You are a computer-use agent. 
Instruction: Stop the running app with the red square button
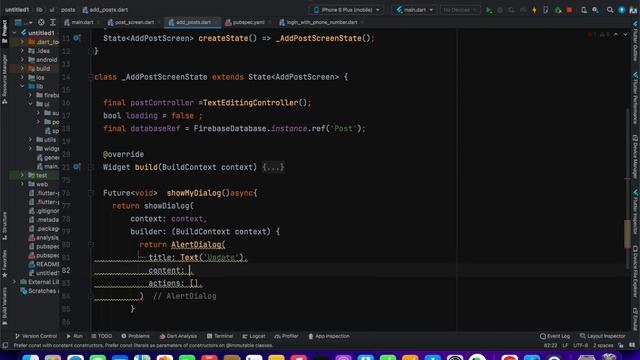[x=569, y=10]
